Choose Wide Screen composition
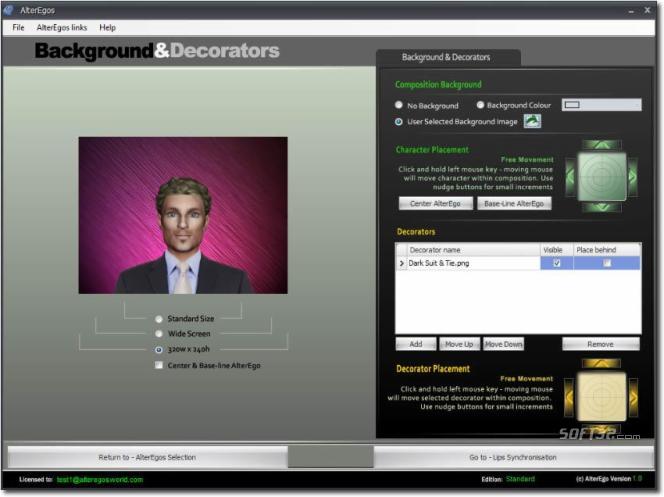The height and width of the screenshot is (497, 664). 159,334
